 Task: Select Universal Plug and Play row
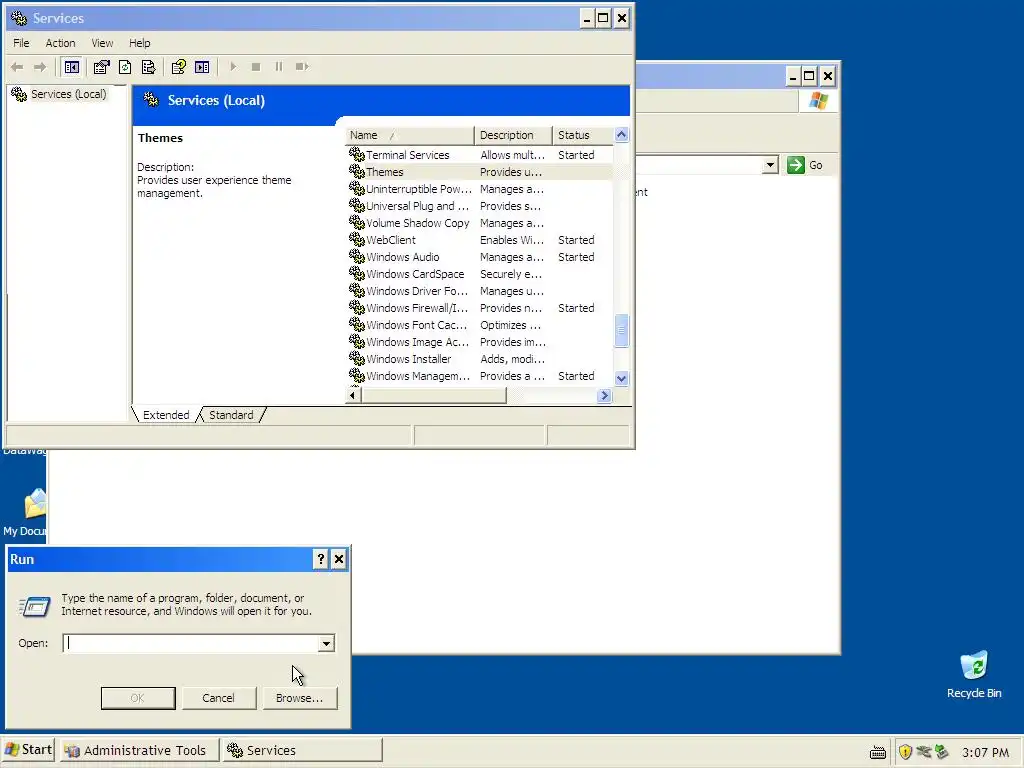[479, 206]
